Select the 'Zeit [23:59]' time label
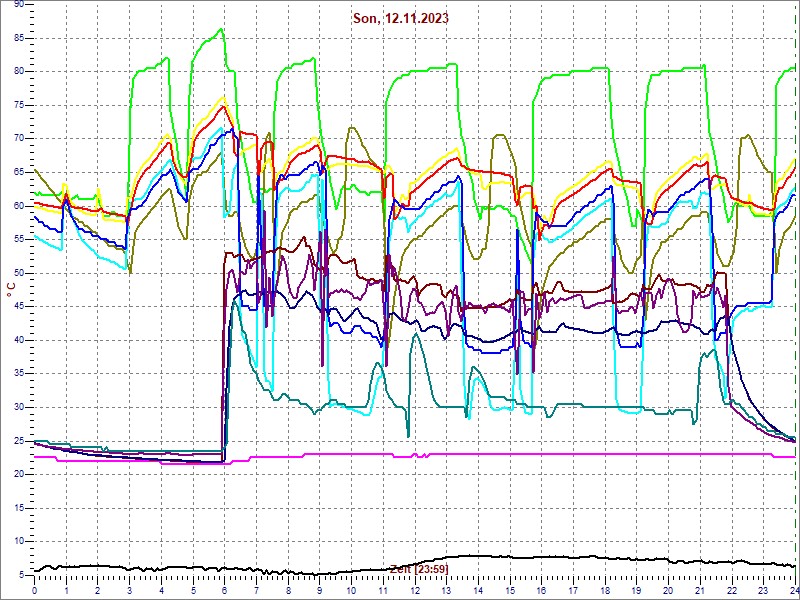 (419, 568)
